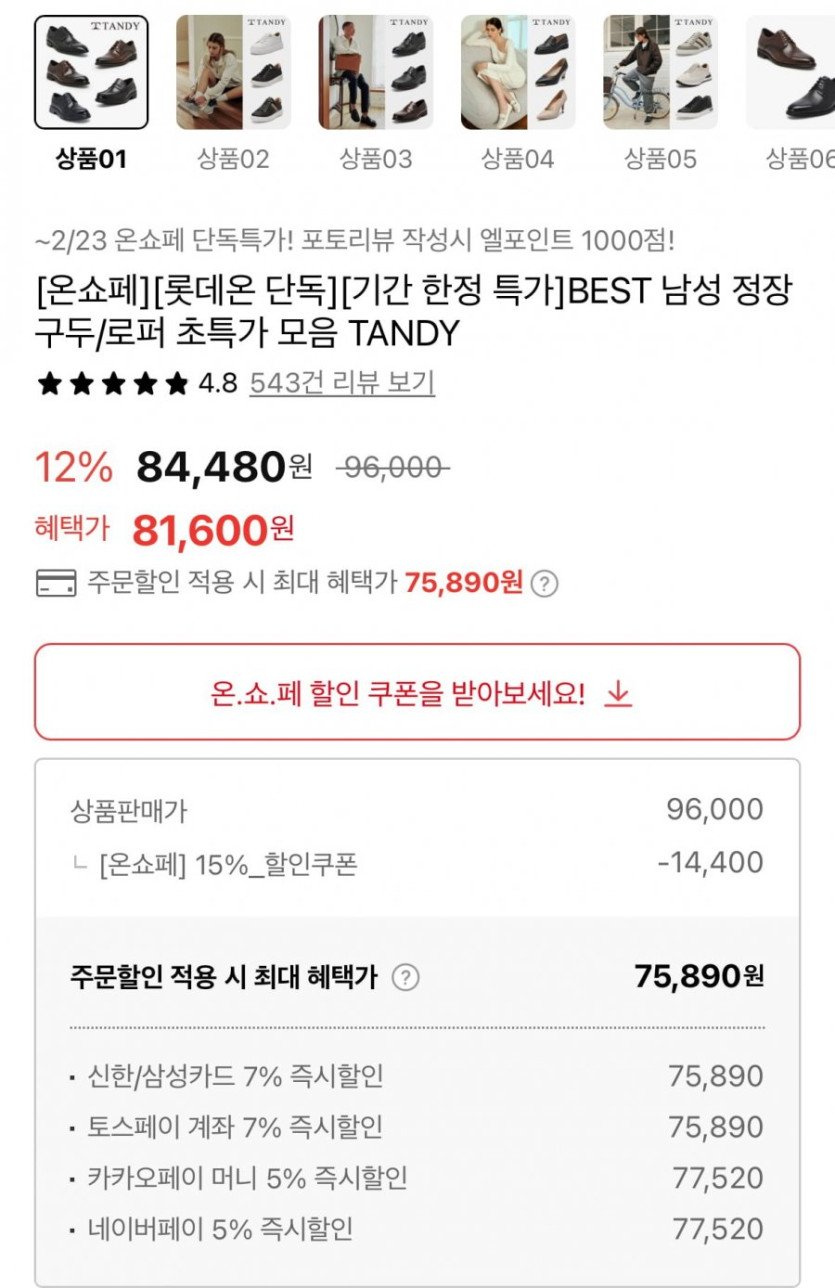Select the 상품05 bicycle sneakers thumbnail
The height and width of the screenshot is (1288, 835).
(x=659, y=72)
